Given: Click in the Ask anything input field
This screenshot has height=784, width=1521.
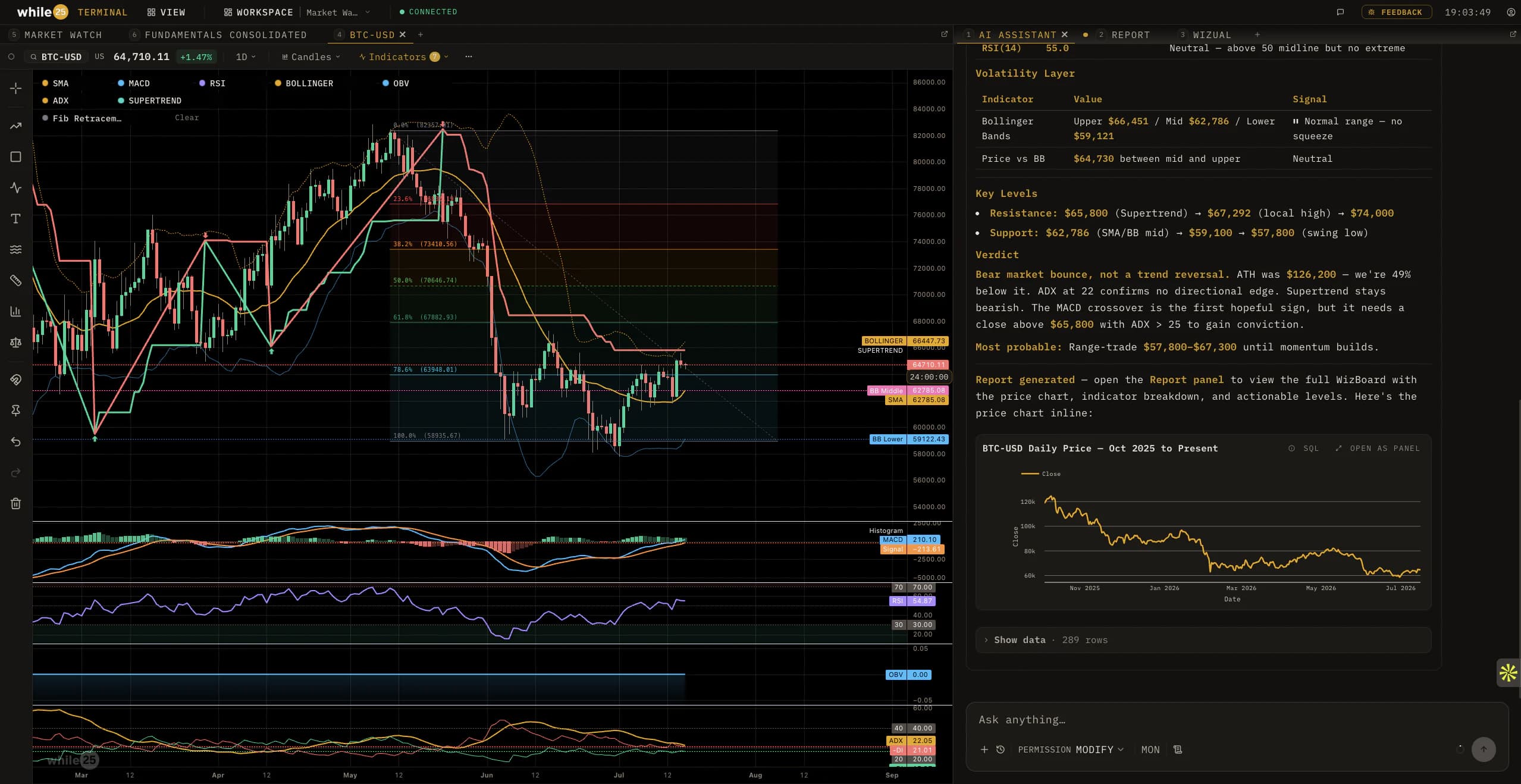Looking at the screenshot, I should point(1237,720).
